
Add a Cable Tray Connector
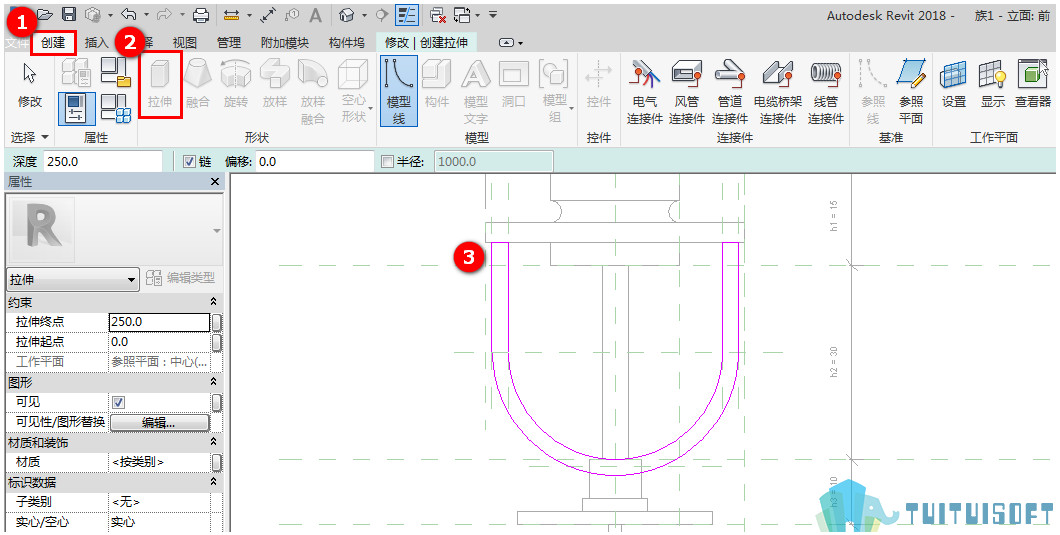(778, 92)
